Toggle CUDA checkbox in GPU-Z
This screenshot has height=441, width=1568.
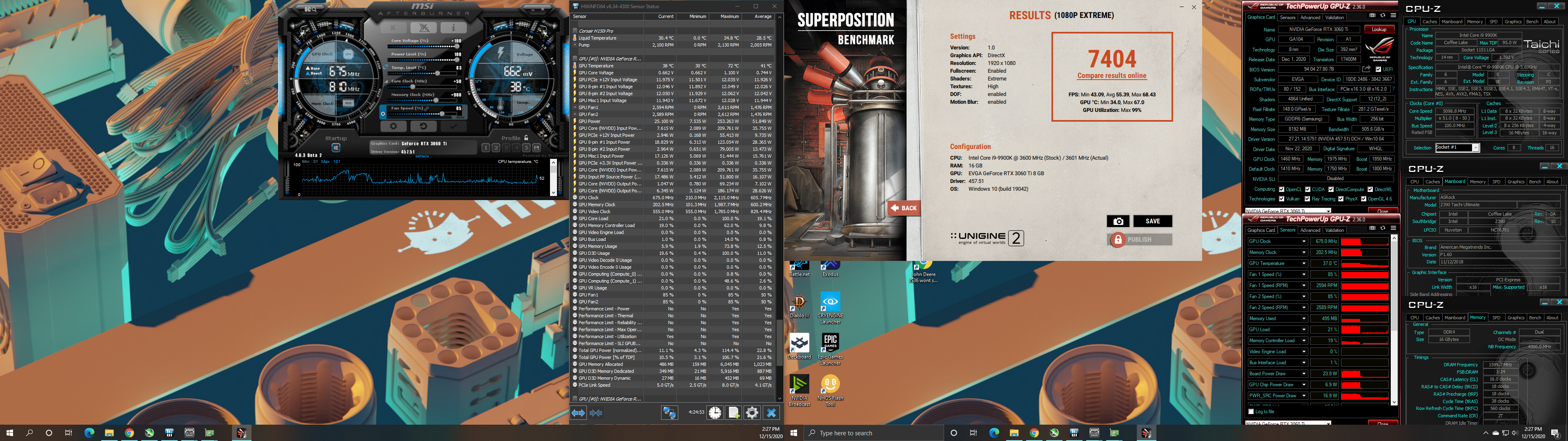coord(1308,189)
